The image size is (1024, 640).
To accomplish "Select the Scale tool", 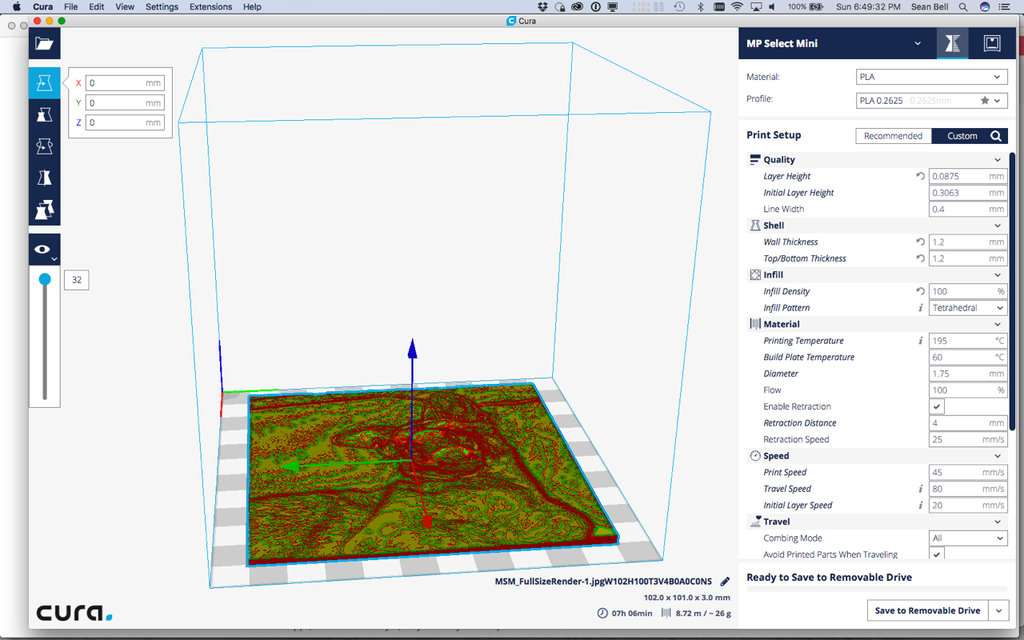I will point(44,115).
